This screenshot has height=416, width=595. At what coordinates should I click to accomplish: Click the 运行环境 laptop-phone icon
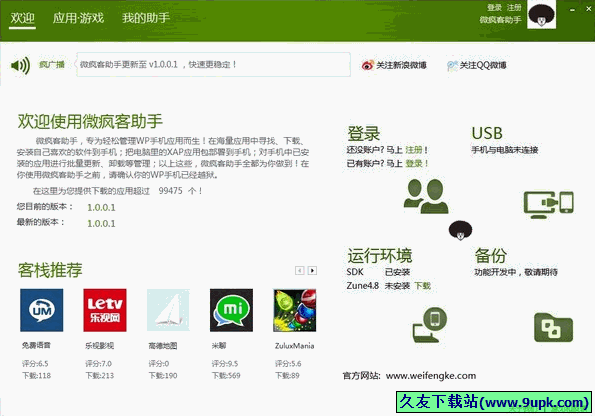click(430, 325)
